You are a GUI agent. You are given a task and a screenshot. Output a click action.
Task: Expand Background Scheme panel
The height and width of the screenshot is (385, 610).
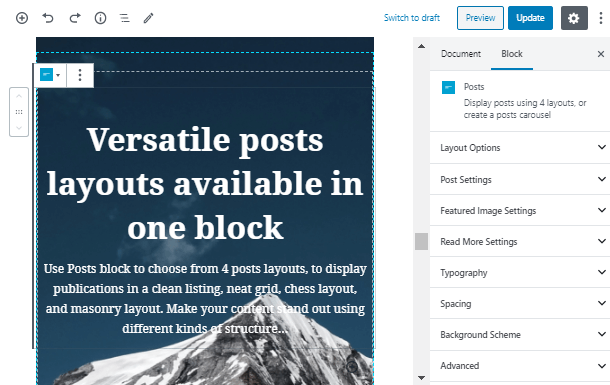[520, 335]
